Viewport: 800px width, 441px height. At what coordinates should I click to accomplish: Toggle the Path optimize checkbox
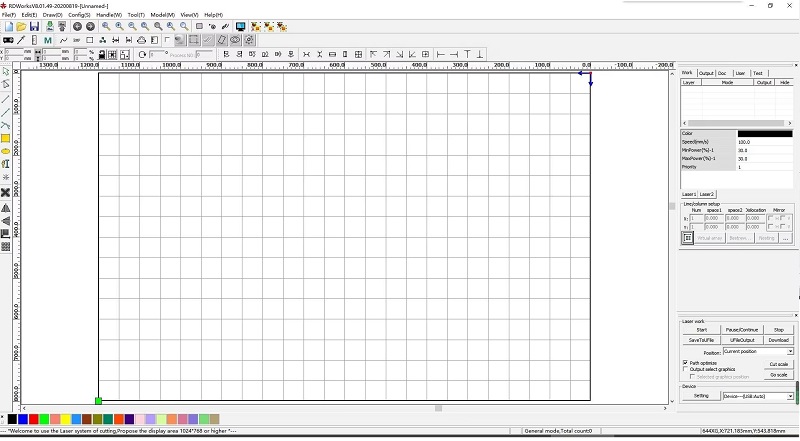pos(685,363)
